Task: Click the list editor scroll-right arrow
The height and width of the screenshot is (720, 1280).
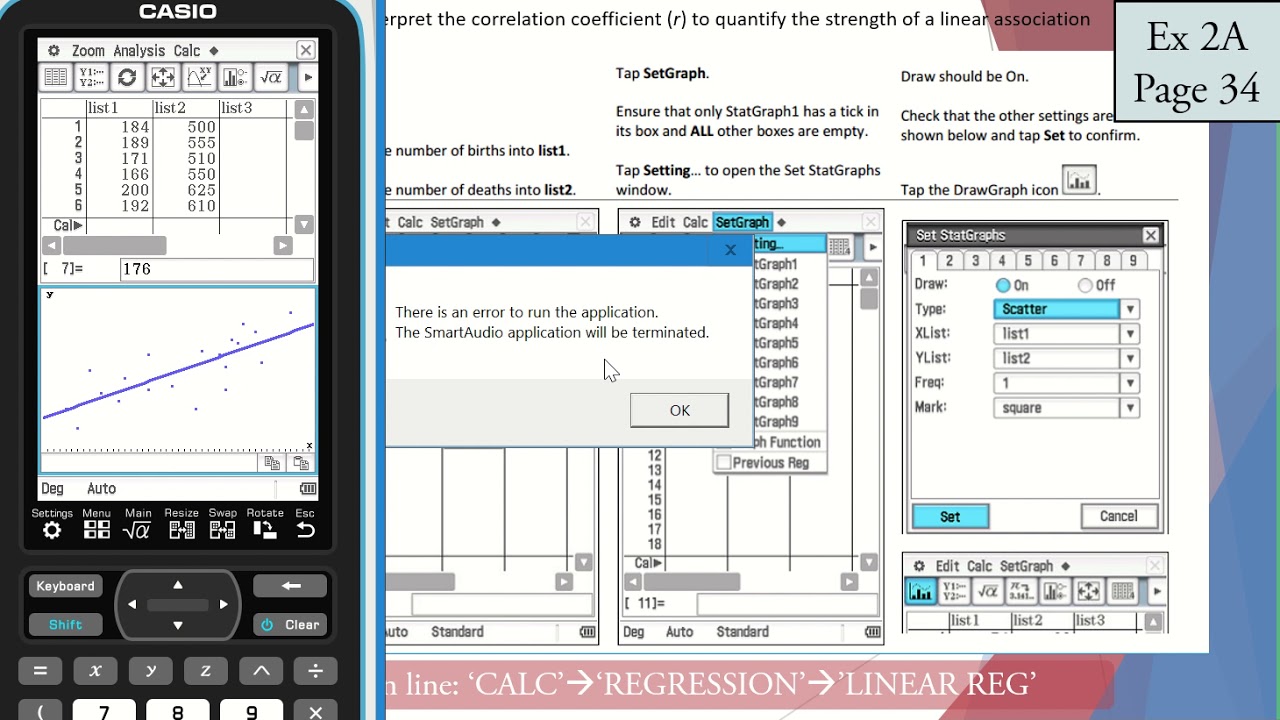Action: coord(283,245)
